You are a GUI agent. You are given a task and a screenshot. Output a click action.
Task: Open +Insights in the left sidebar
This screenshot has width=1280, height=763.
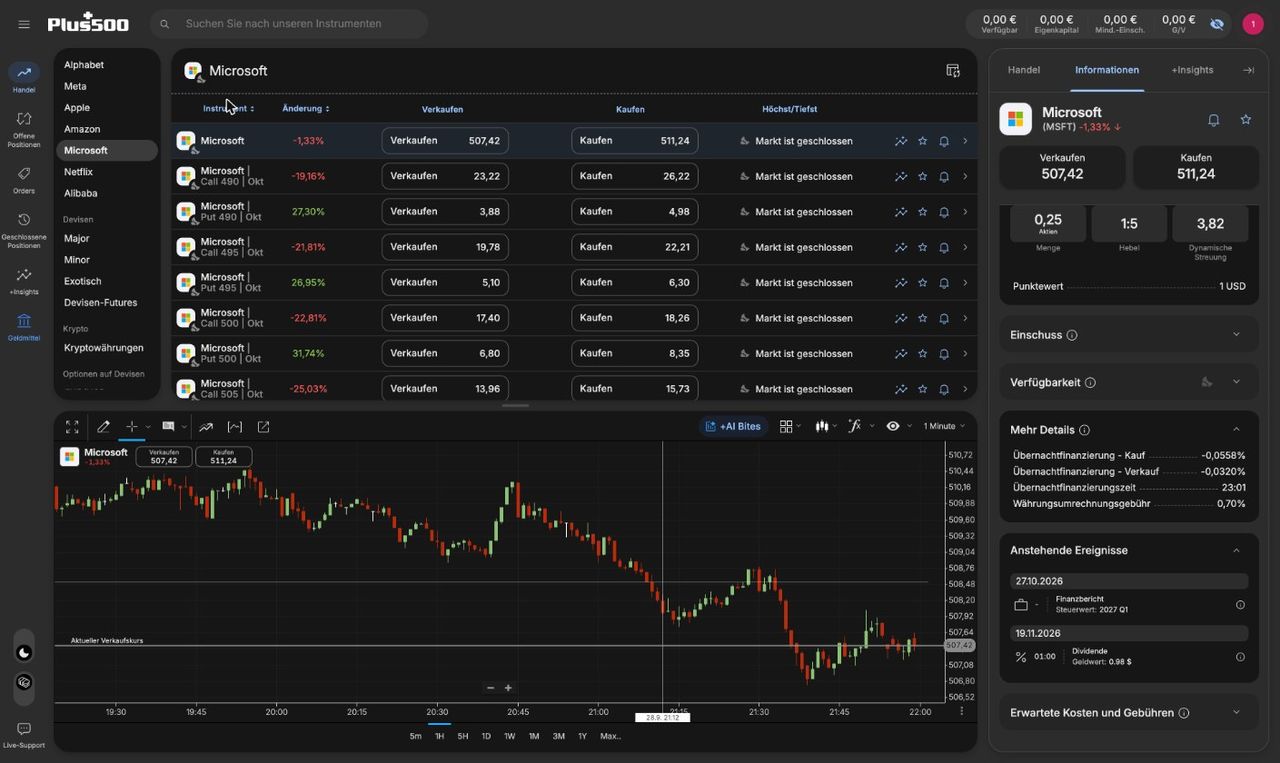(x=24, y=281)
